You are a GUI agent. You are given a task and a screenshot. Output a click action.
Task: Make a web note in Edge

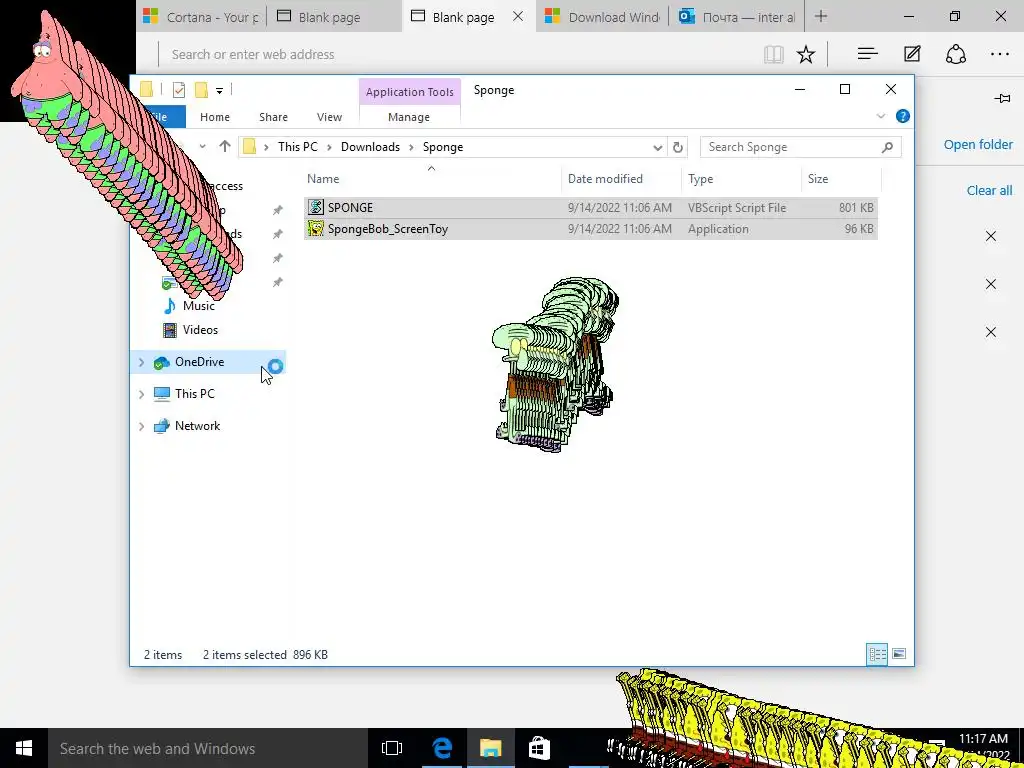click(912, 54)
